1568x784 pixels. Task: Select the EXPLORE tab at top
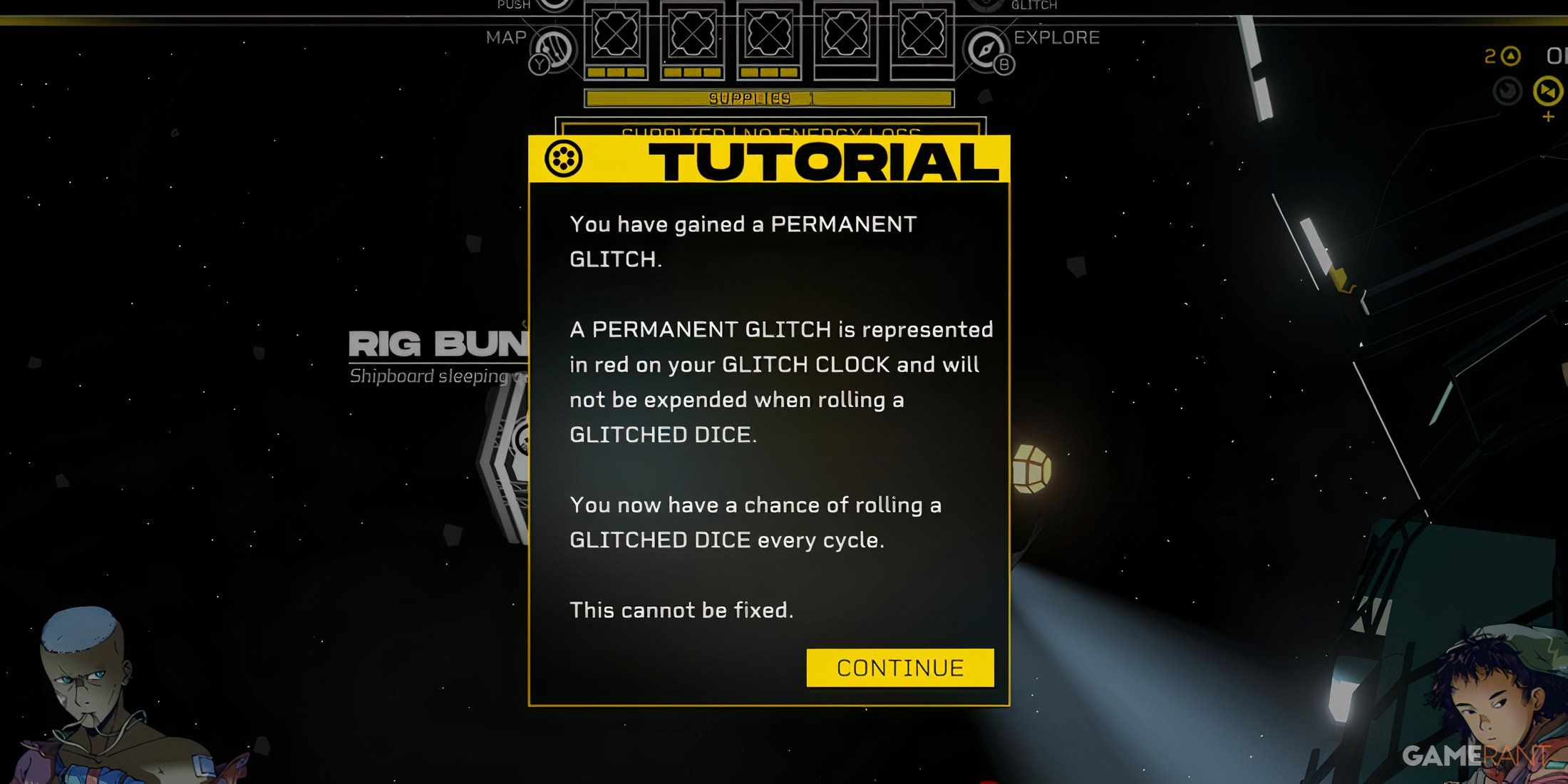1057,38
